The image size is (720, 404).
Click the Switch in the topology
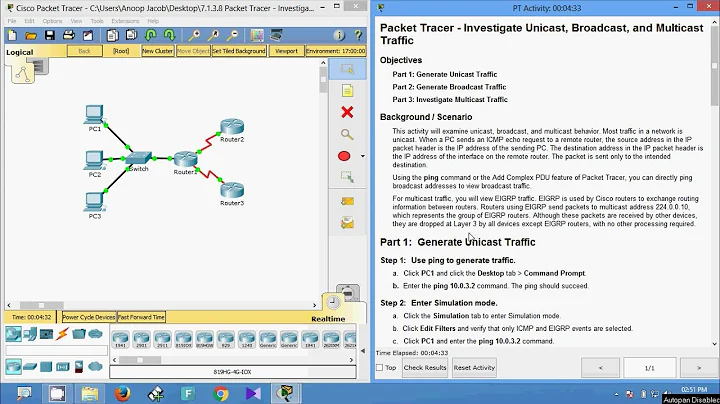(138, 159)
